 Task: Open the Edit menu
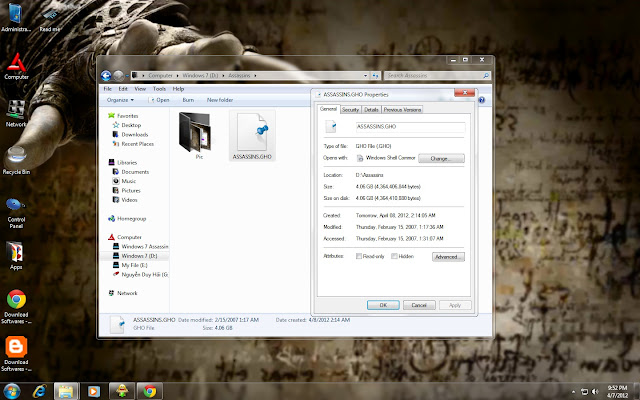tap(123, 89)
